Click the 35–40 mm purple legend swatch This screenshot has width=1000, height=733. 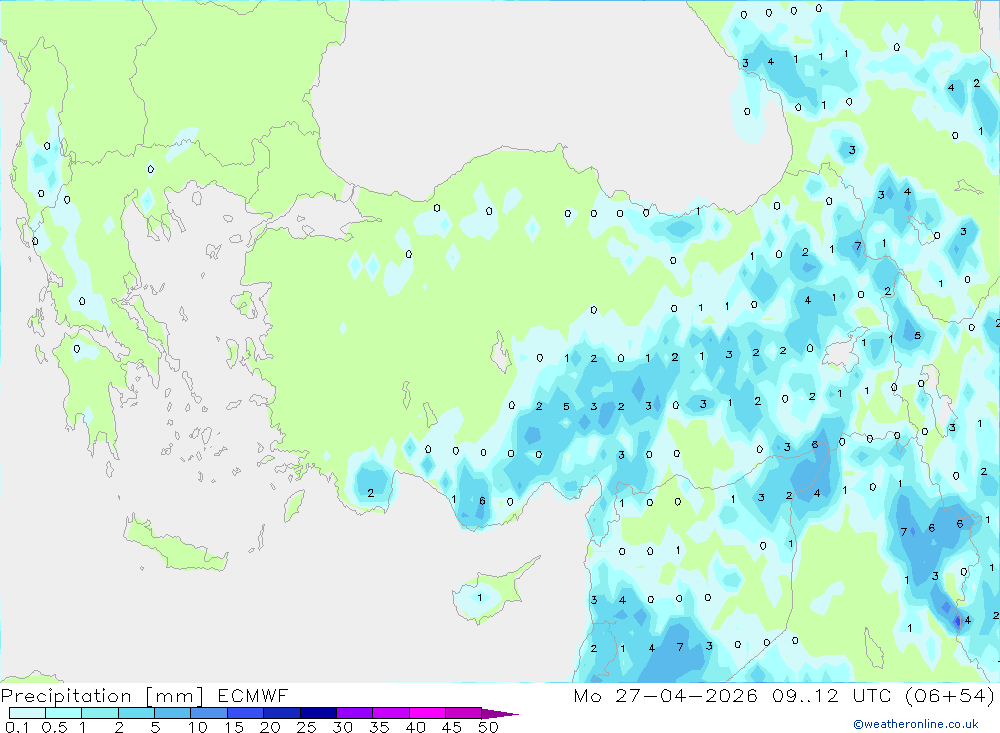click(x=390, y=713)
